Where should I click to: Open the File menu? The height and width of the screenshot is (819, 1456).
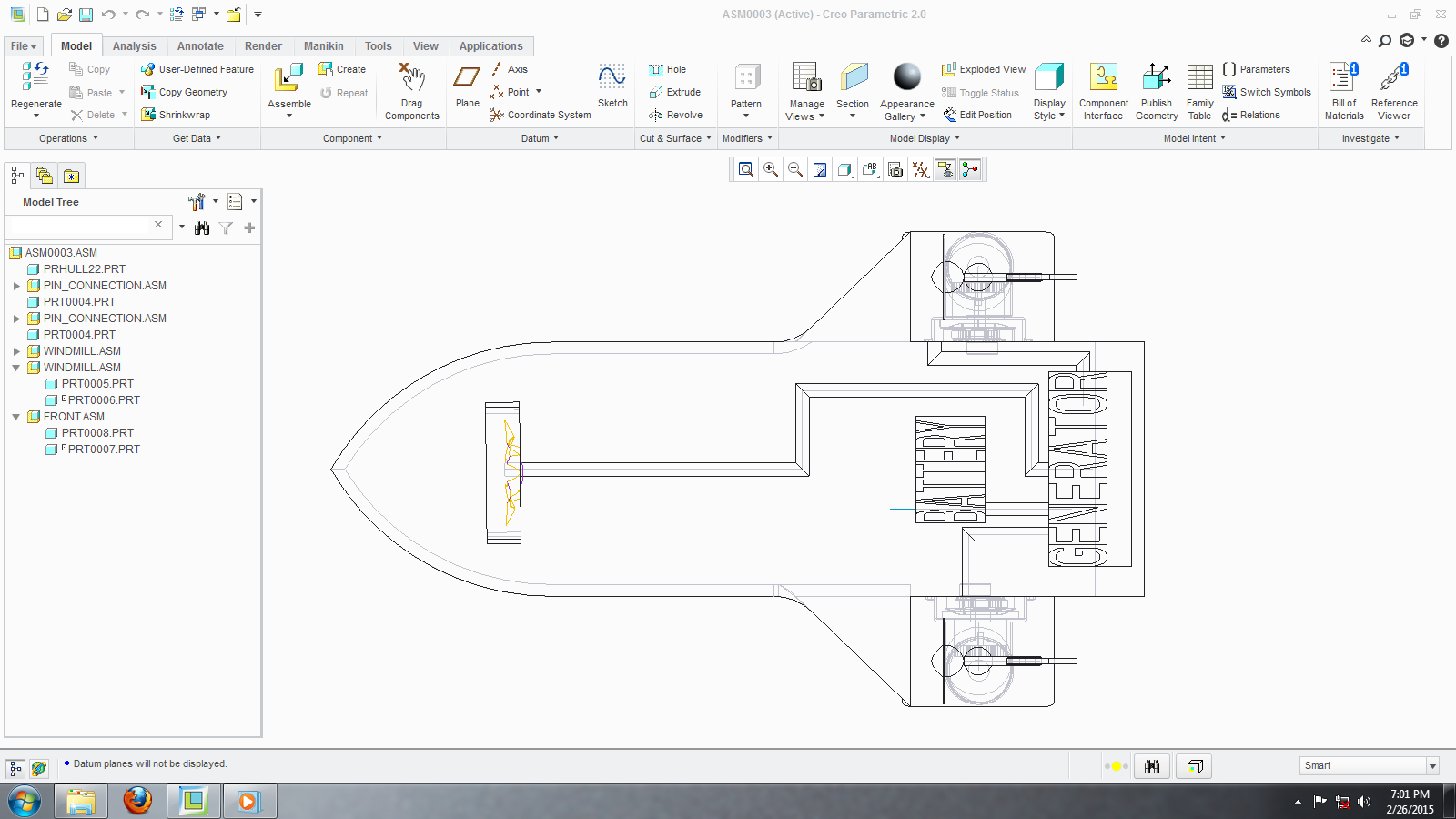[x=24, y=46]
